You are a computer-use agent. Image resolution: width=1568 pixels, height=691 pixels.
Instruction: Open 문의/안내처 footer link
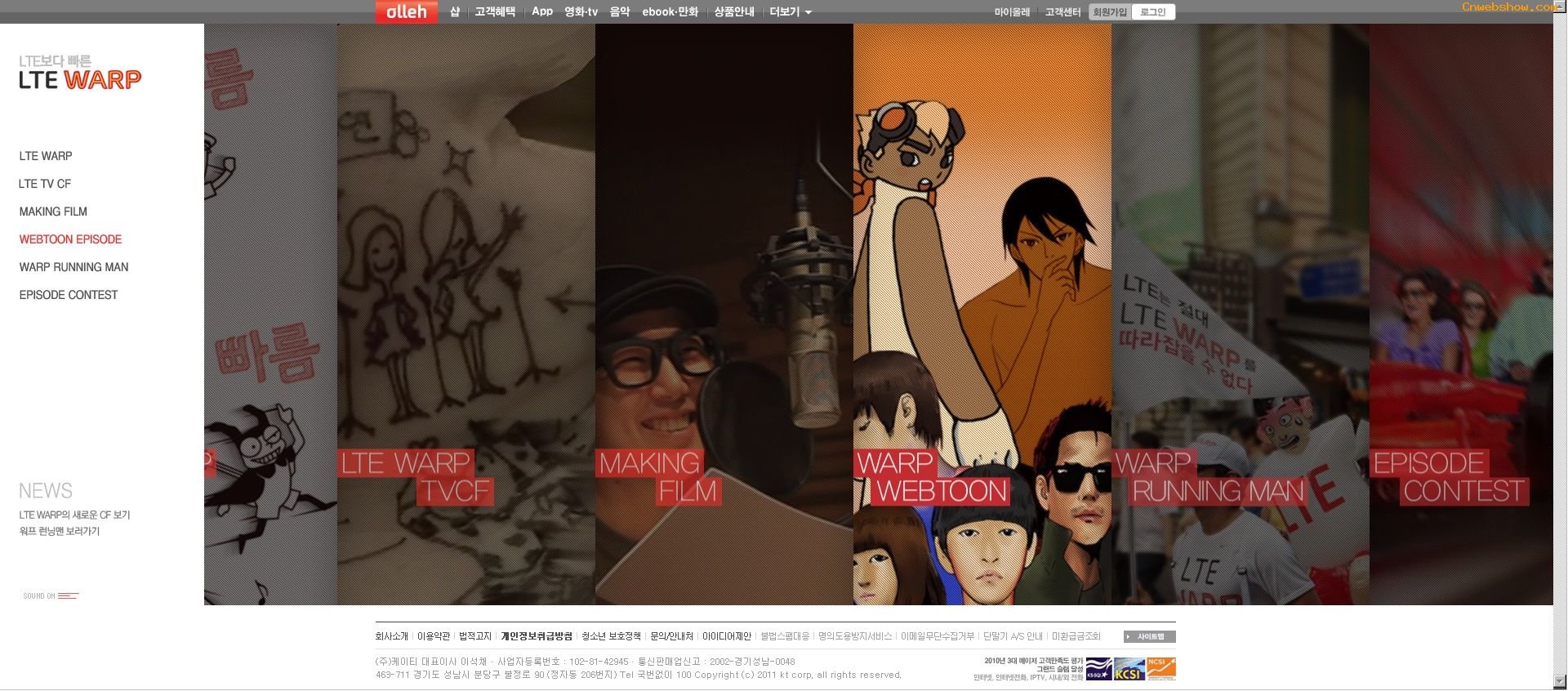(671, 636)
